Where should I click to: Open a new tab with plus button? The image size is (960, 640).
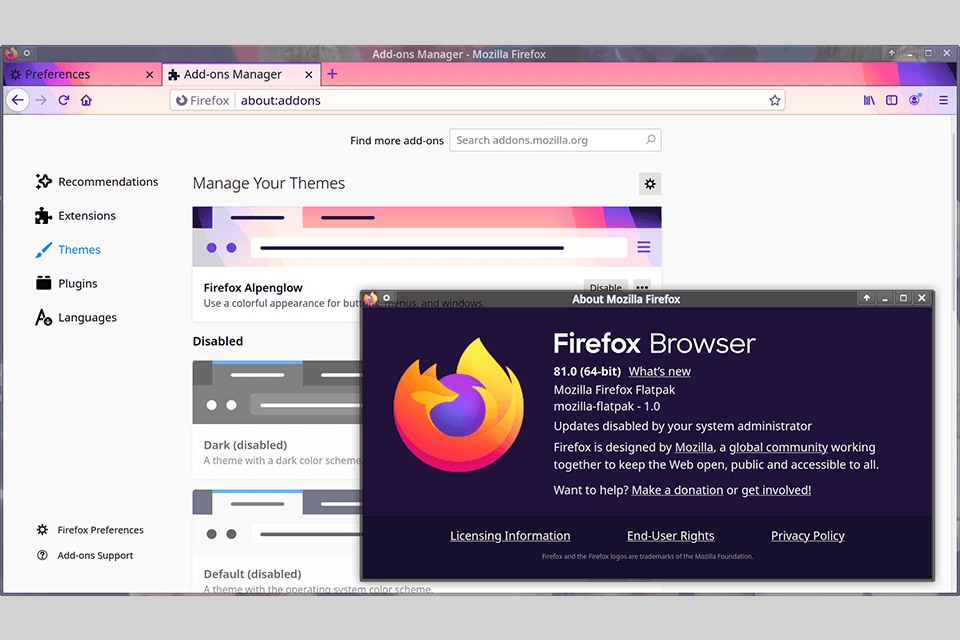tap(332, 74)
